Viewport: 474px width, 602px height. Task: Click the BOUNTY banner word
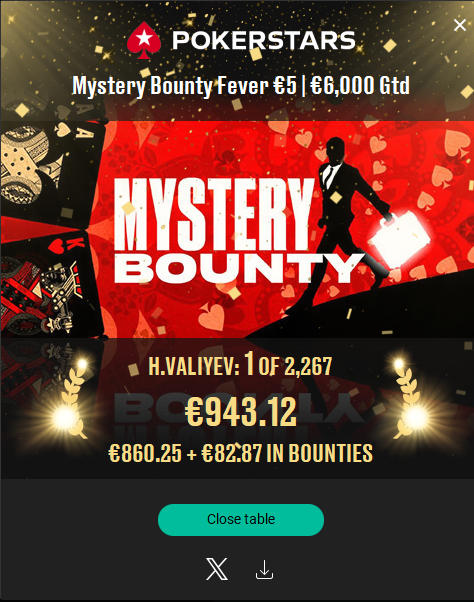239,268
